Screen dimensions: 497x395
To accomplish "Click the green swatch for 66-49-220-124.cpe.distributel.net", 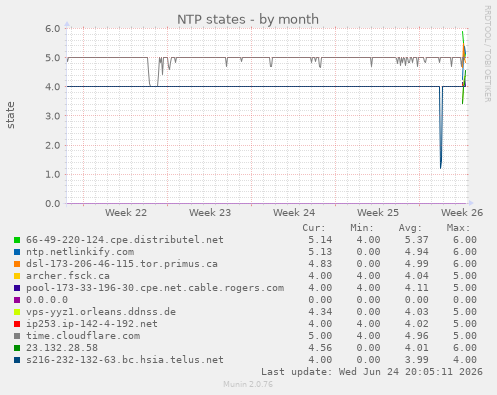I will tap(17, 240).
